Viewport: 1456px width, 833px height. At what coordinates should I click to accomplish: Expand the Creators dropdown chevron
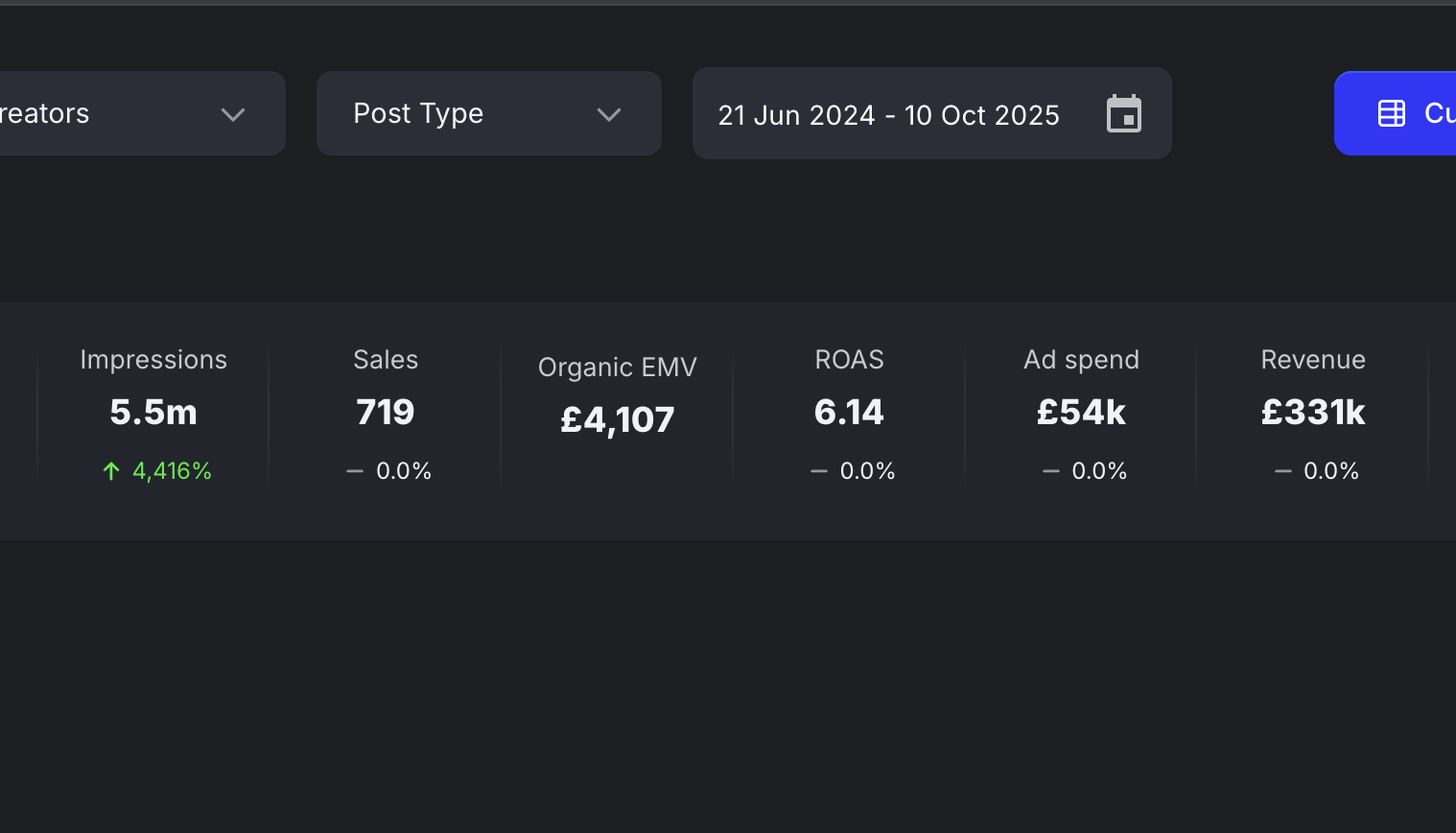[x=233, y=114]
